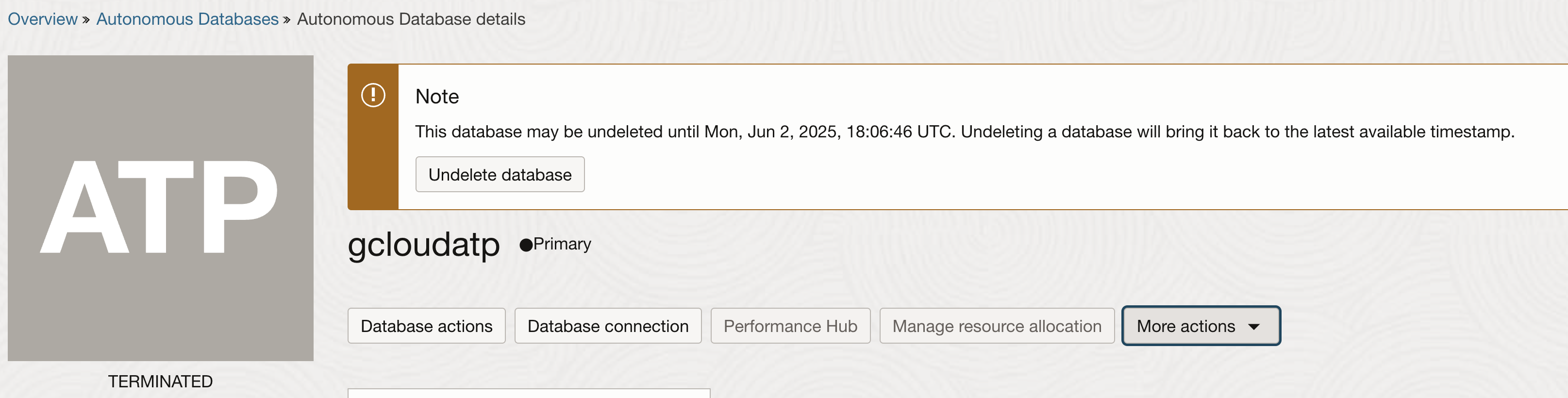
Task: Click the TERMINATED status label
Action: click(x=161, y=381)
